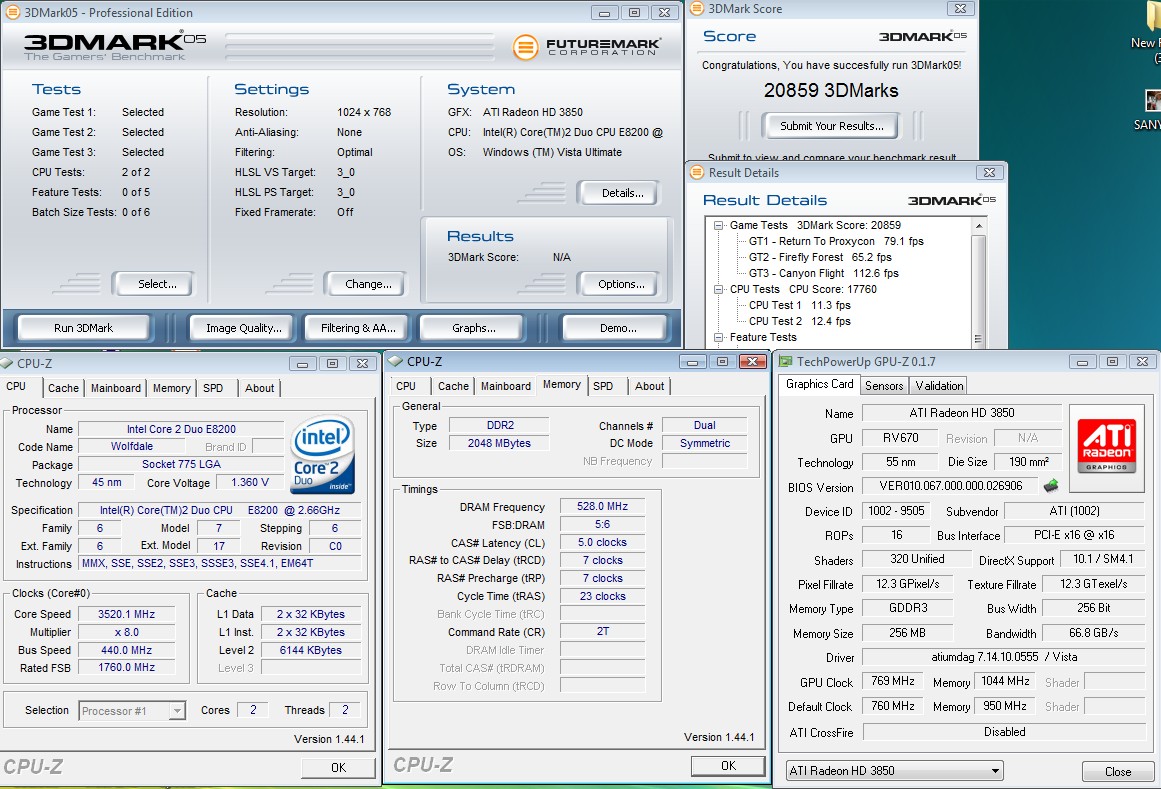Click the Intel Core 2 Duo logo
1161x789 pixels.
(321, 455)
